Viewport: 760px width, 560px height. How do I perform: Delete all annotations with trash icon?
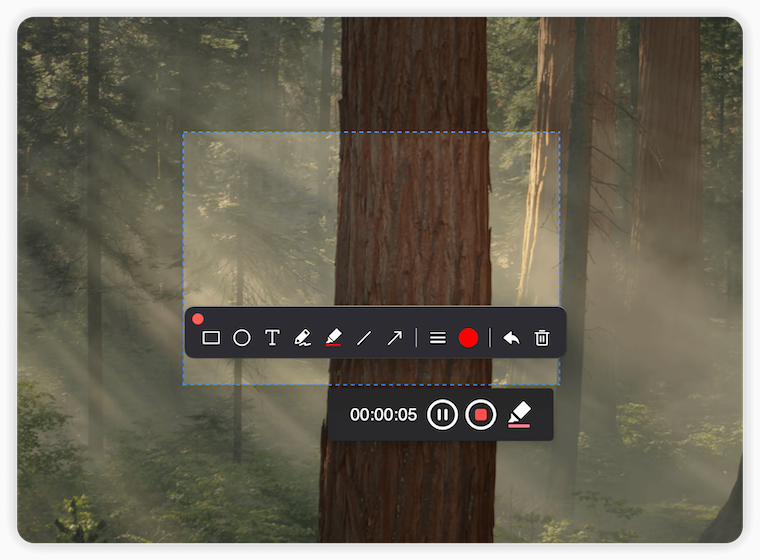point(542,338)
